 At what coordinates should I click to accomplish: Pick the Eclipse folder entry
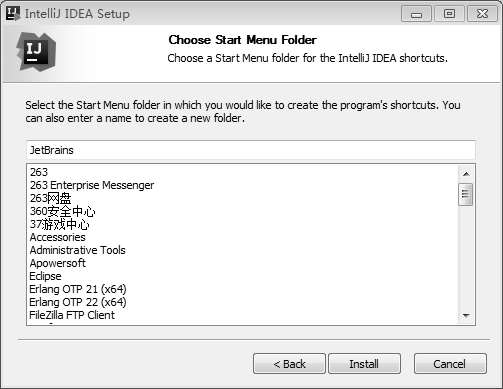pos(45,276)
